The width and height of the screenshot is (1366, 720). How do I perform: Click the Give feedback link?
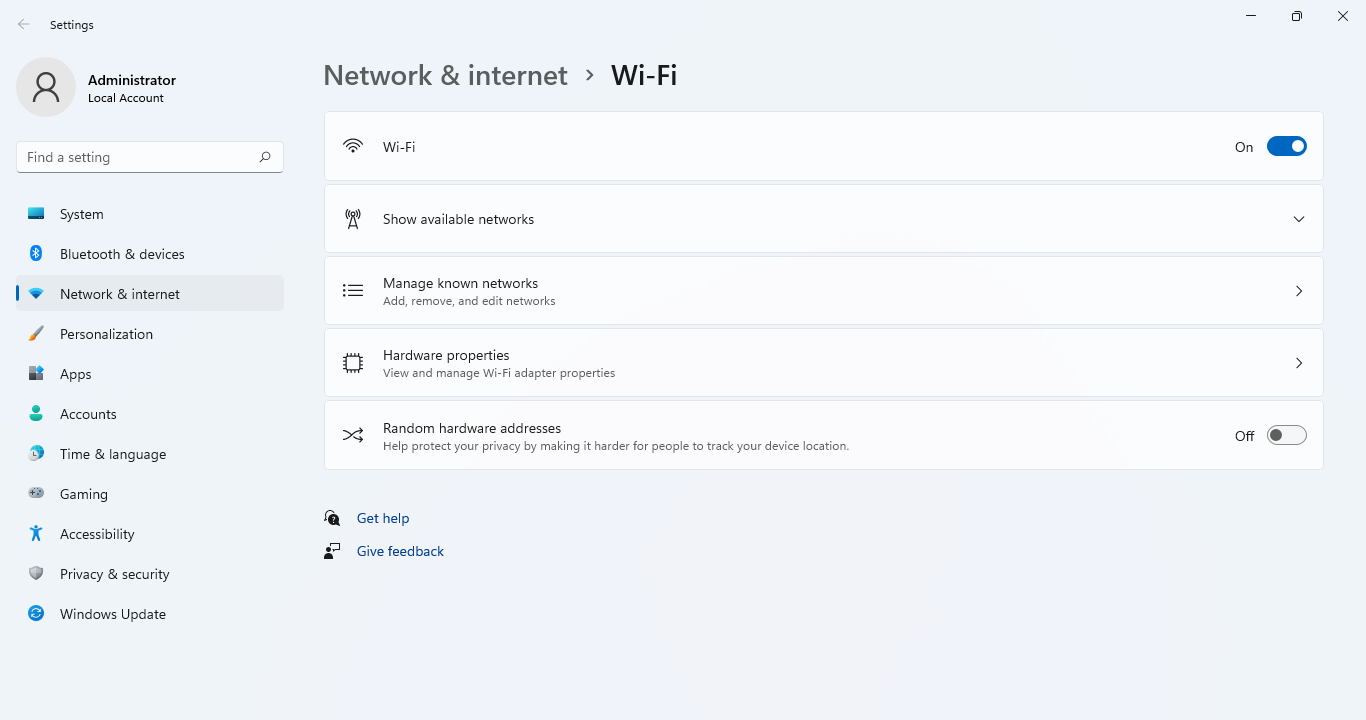pyautogui.click(x=400, y=550)
